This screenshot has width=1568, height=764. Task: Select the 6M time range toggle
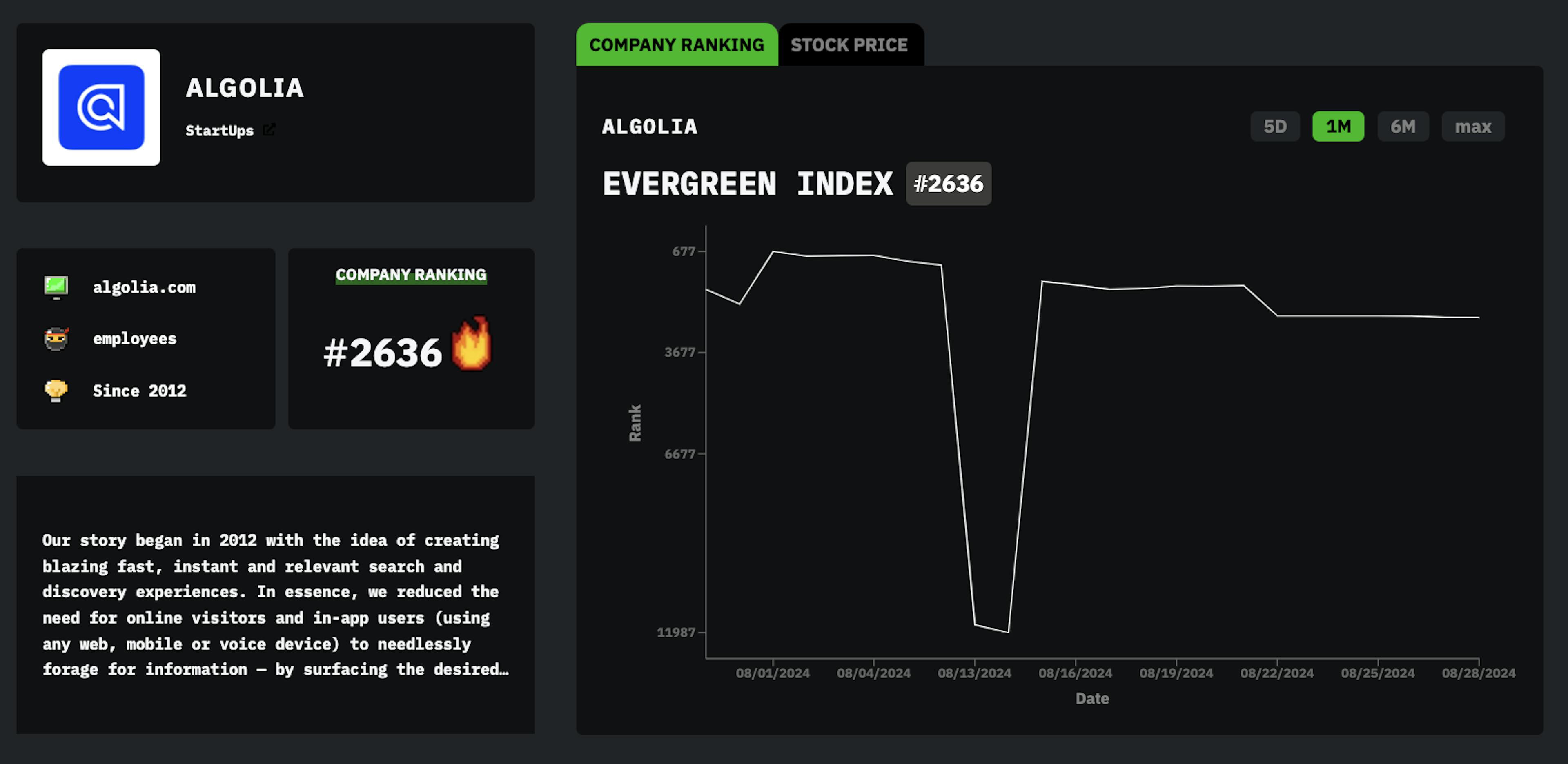[x=1404, y=126]
